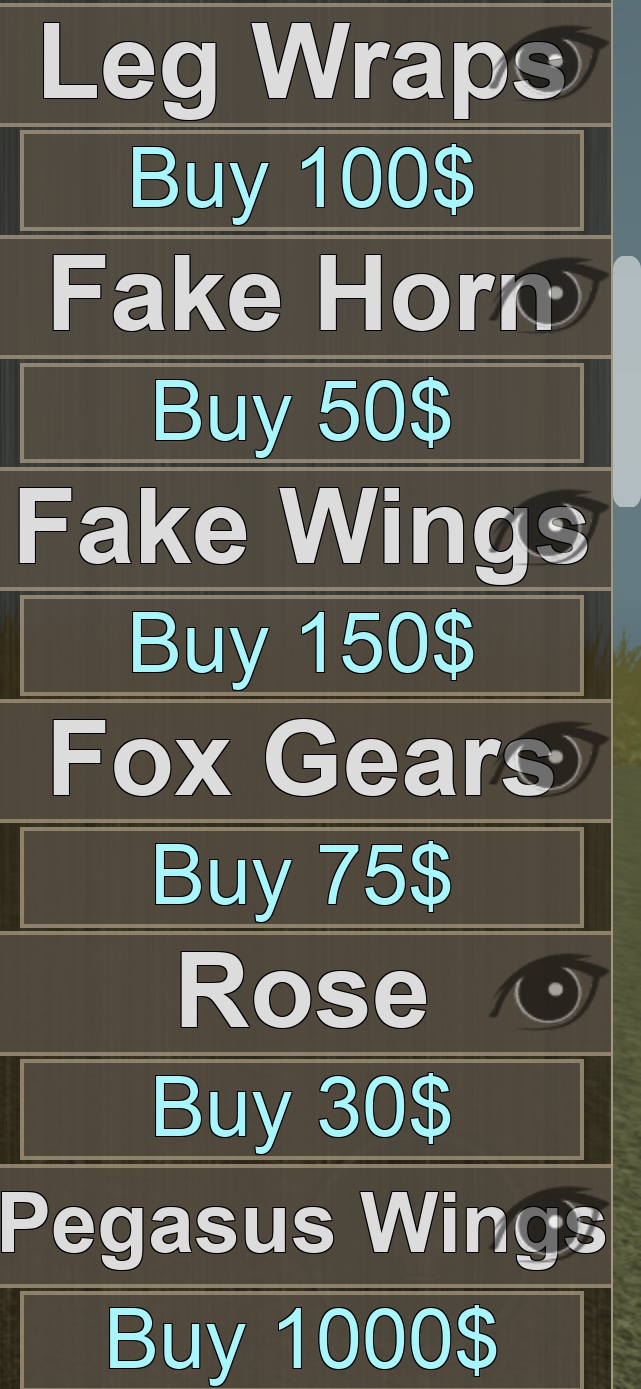Buy Leg Wraps for 100$
The image size is (641, 1389).
(302, 181)
